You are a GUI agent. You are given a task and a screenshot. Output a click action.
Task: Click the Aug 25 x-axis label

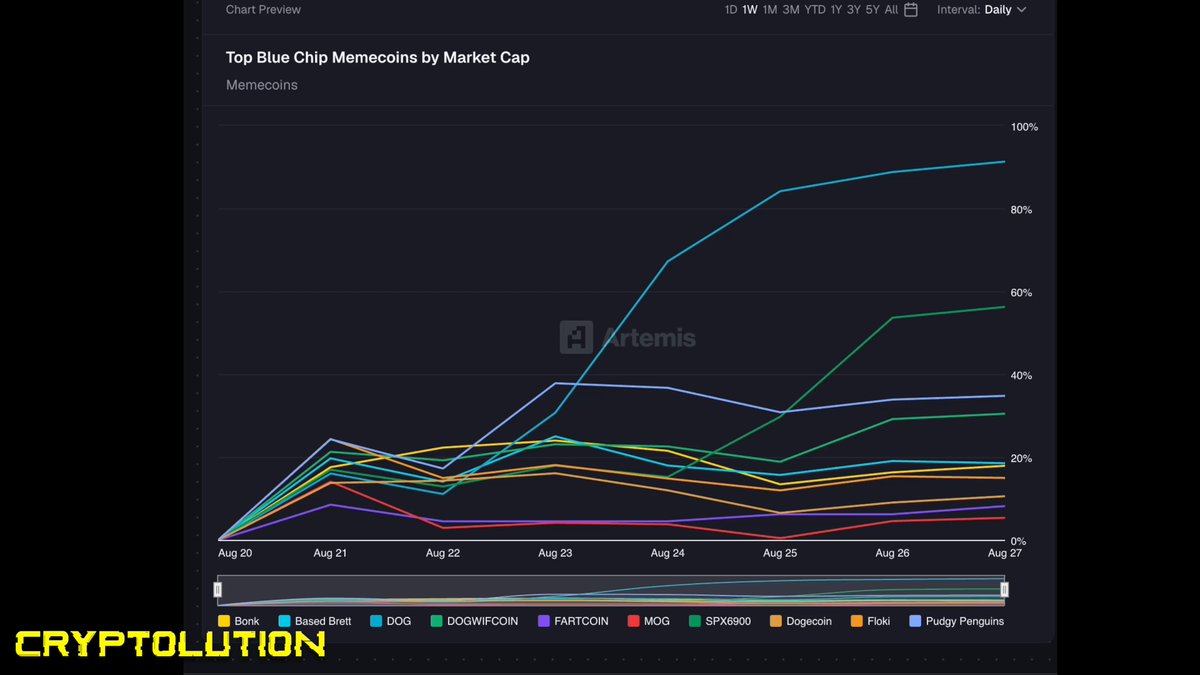point(780,552)
